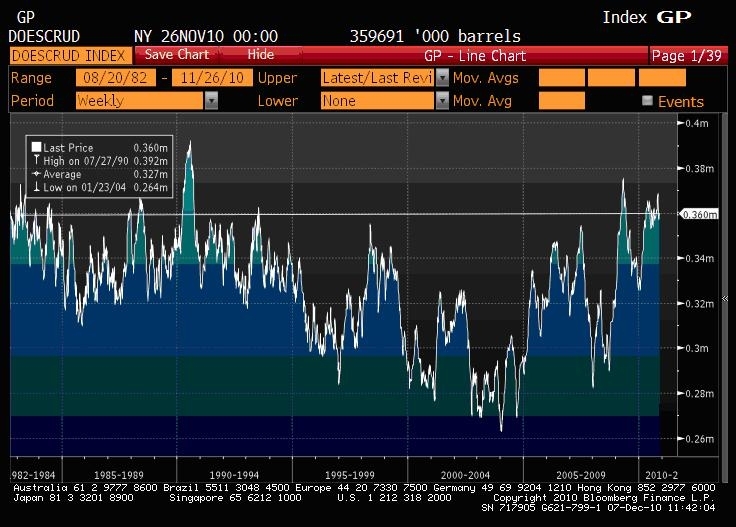
Task: Click the second Mov. Avgs input box
Action: (x=611, y=77)
